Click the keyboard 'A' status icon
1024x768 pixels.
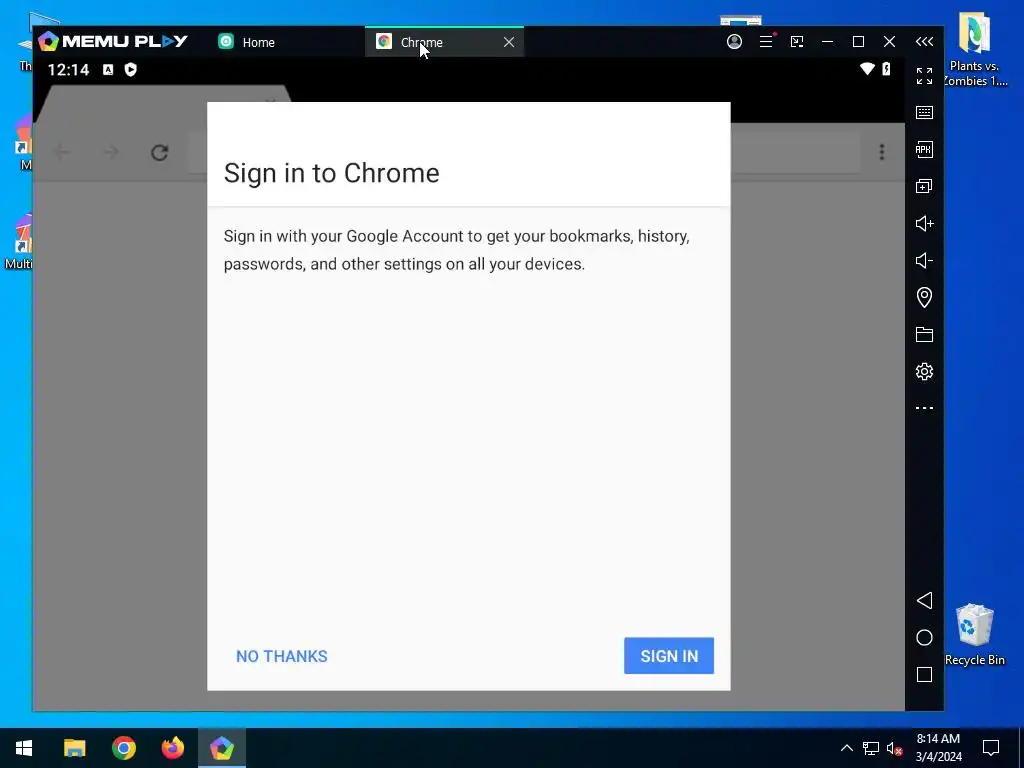(108, 69)
